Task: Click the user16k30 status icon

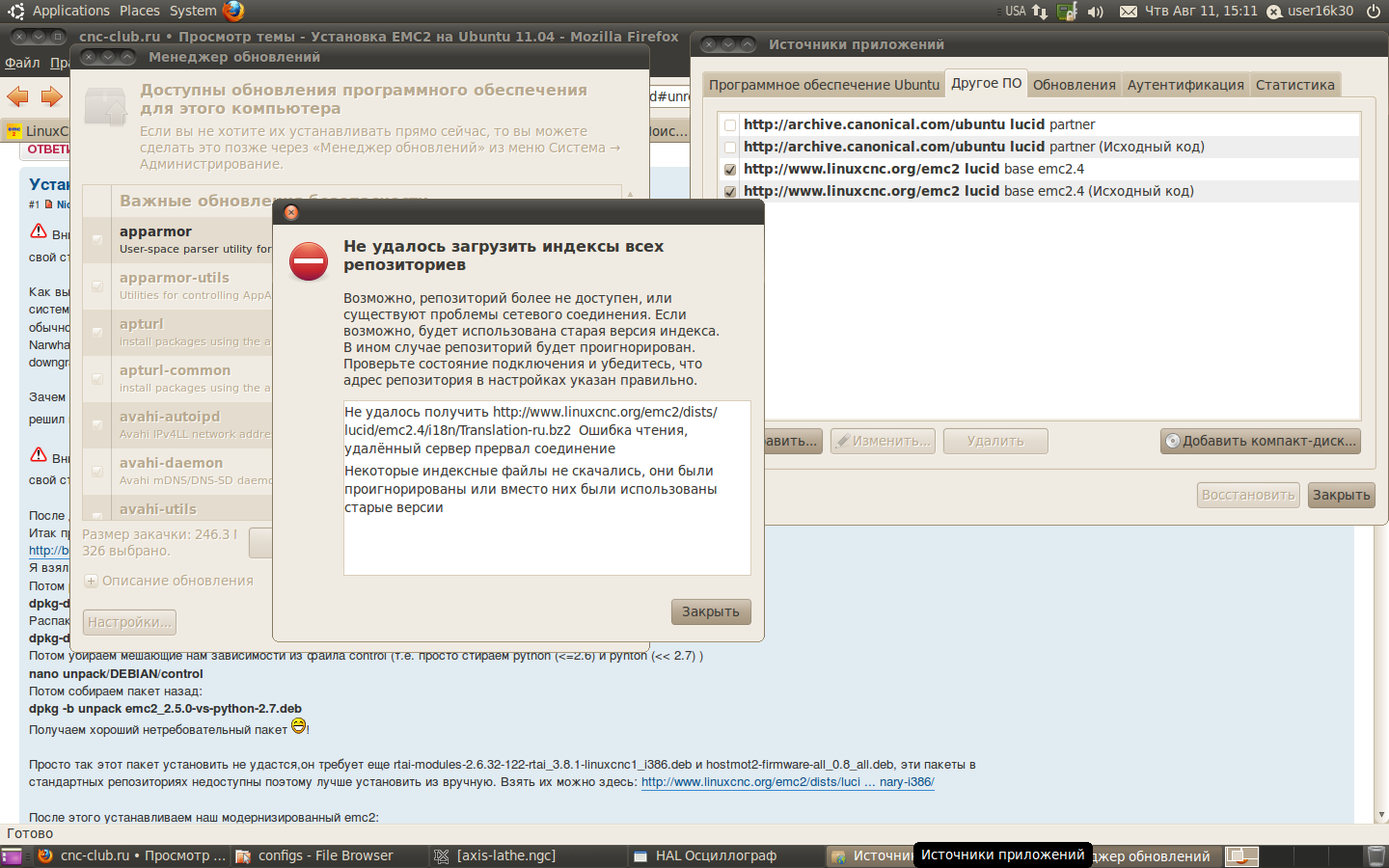Action: (1274, 12)
